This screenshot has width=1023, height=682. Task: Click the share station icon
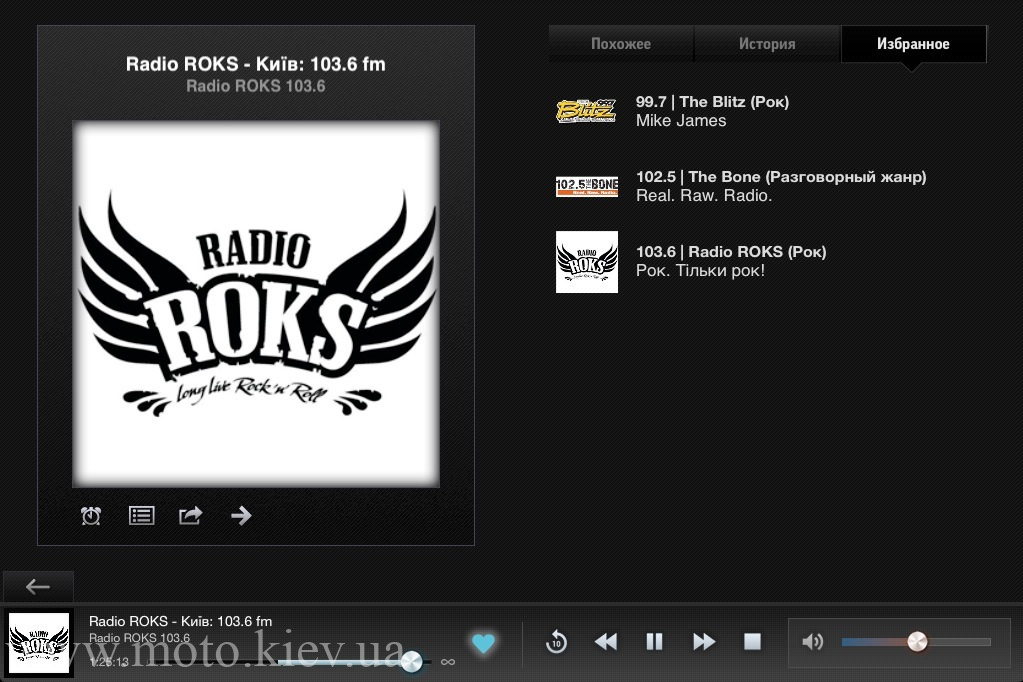point(191,516)
